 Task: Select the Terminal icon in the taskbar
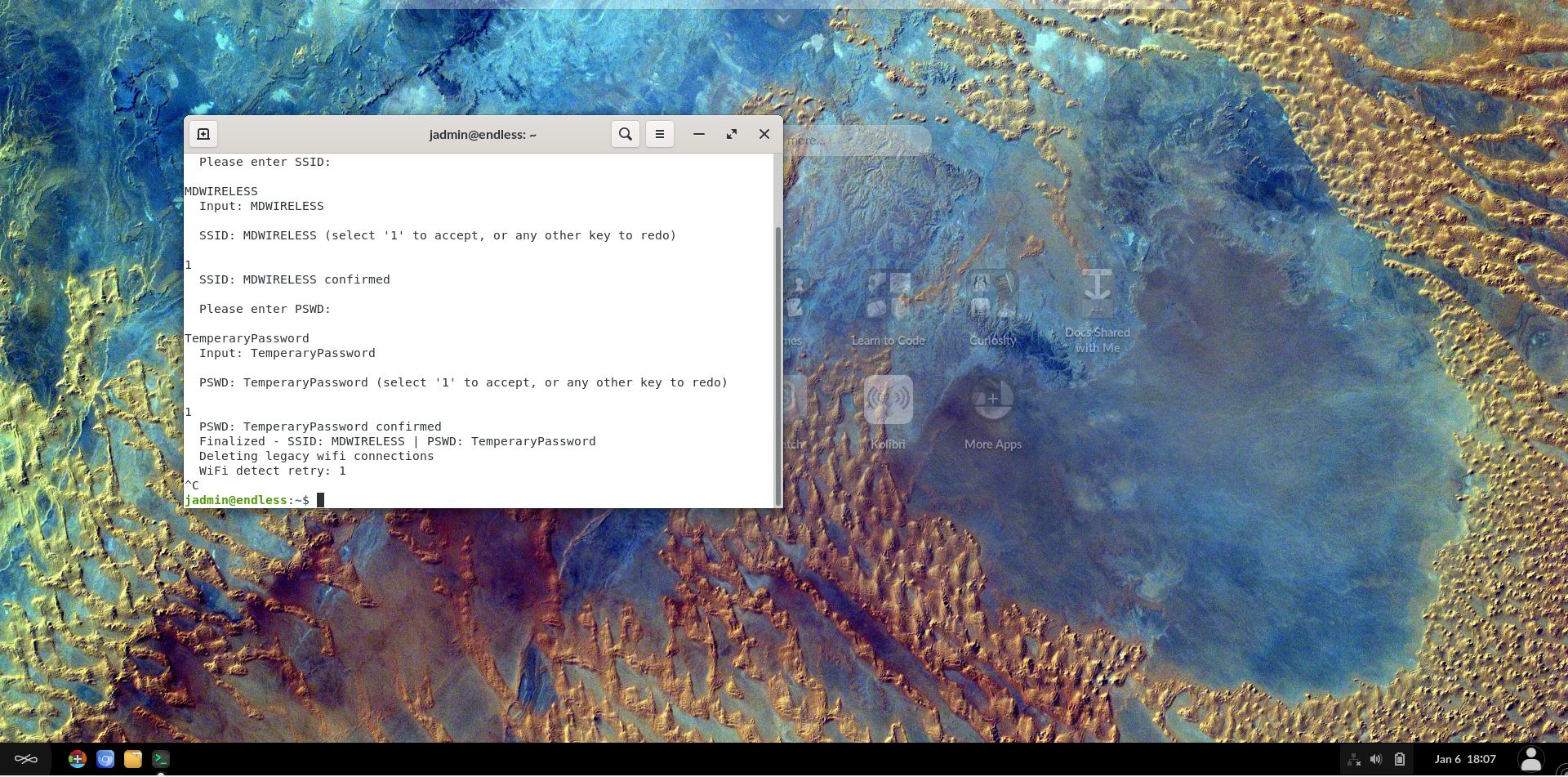(x=161, y=759)
